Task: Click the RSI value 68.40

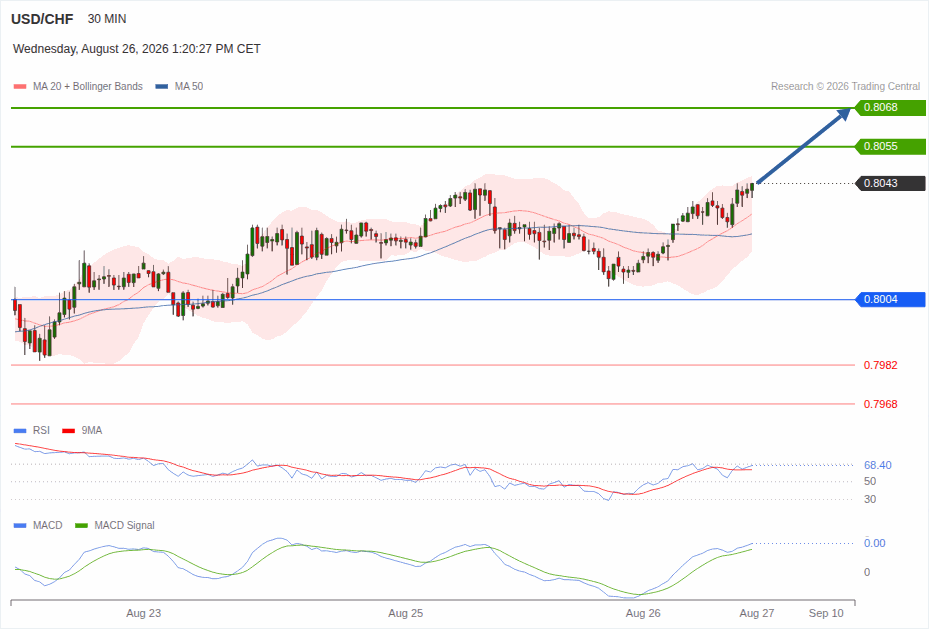Action: 877,466
